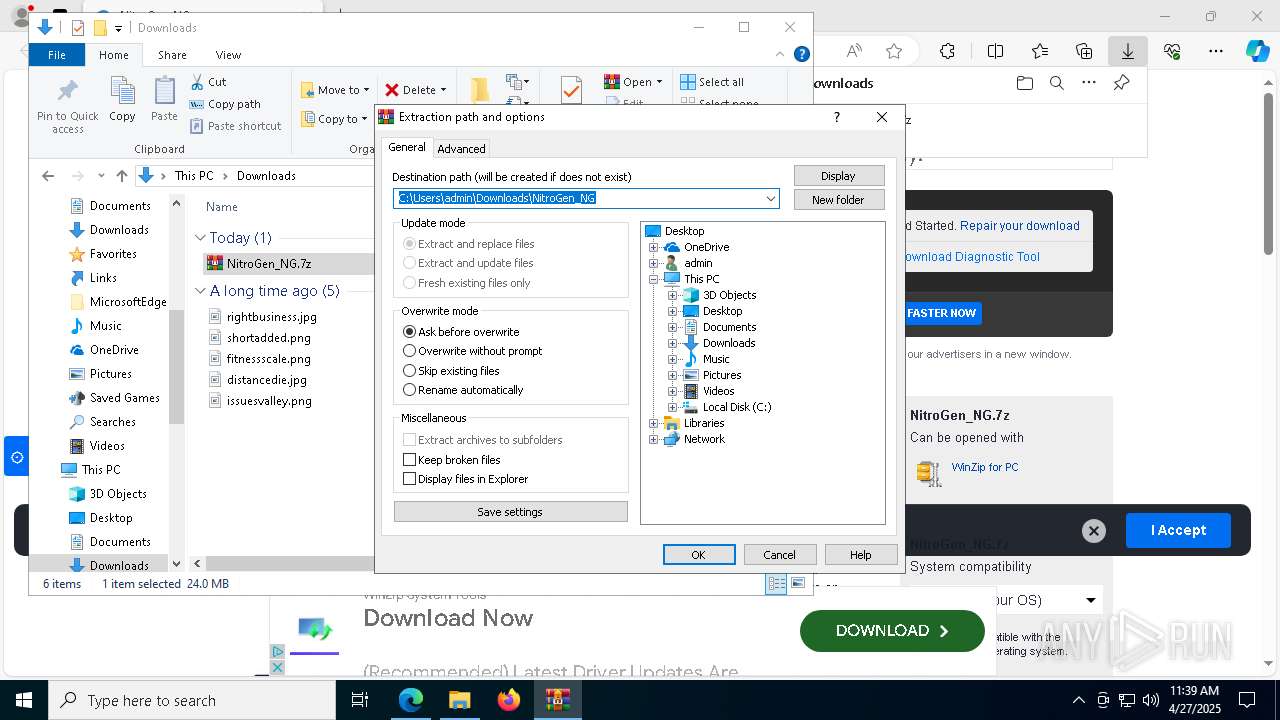Screen dimensions: 1280x720
Task: Click Explorer Back arrow
Action: (48, 176)
